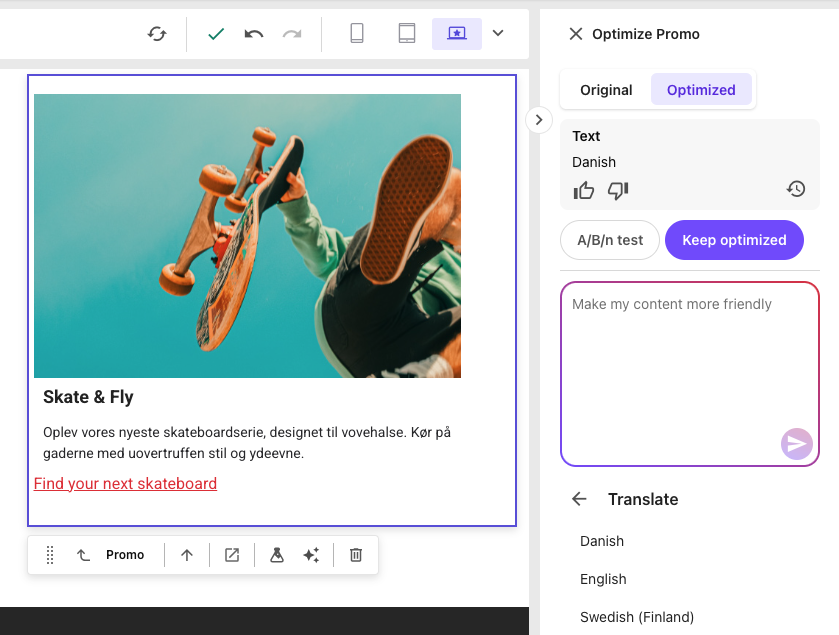The image size is (839, 635).
Task: Select Swedish (Finland) in the Translate list
Action: point(637,617)
